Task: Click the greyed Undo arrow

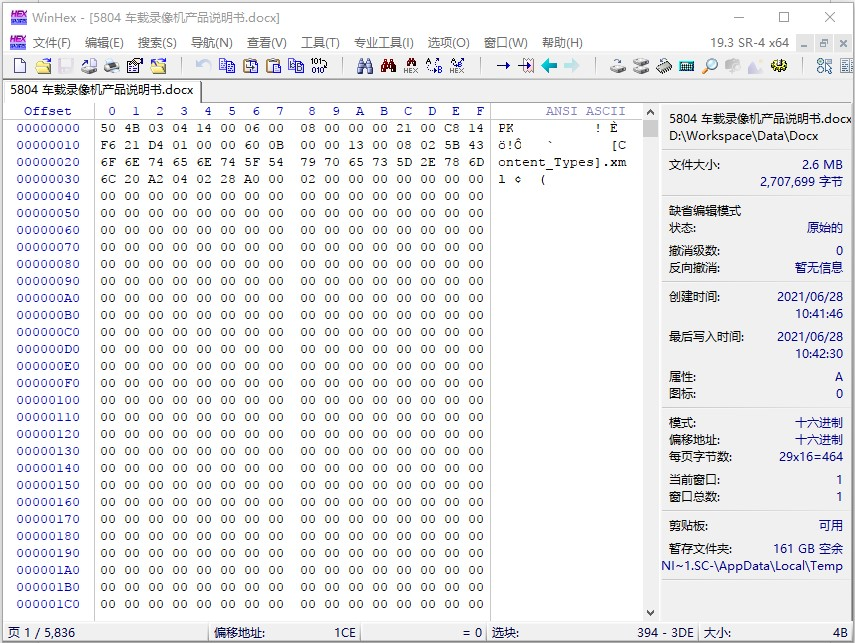Action: (203, 66)
